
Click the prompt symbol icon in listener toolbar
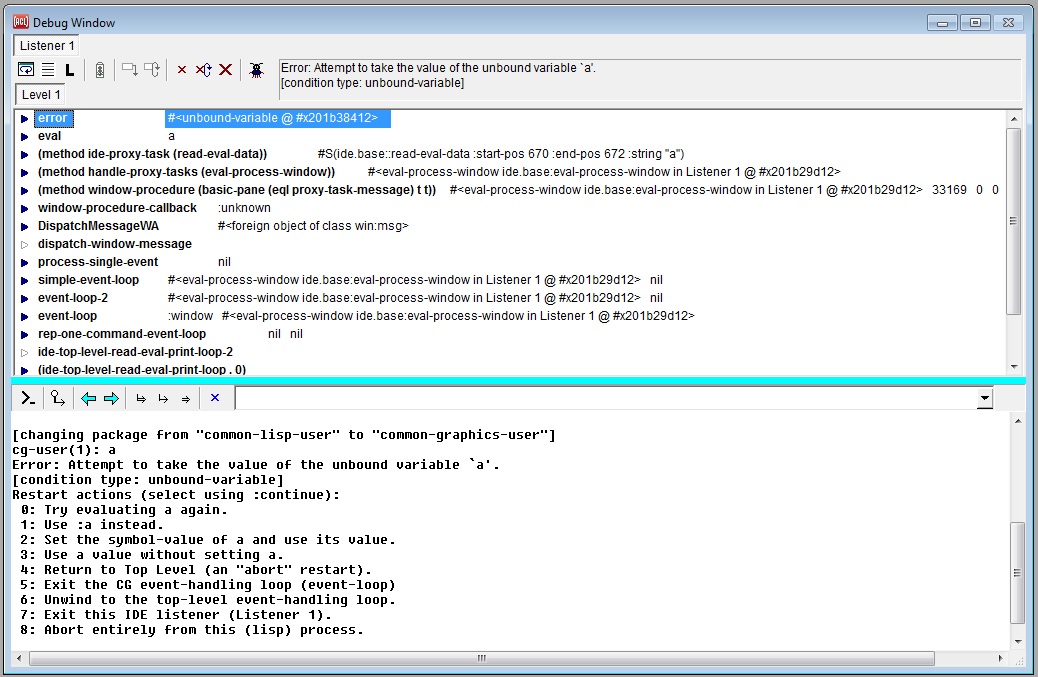click(28, 398)
